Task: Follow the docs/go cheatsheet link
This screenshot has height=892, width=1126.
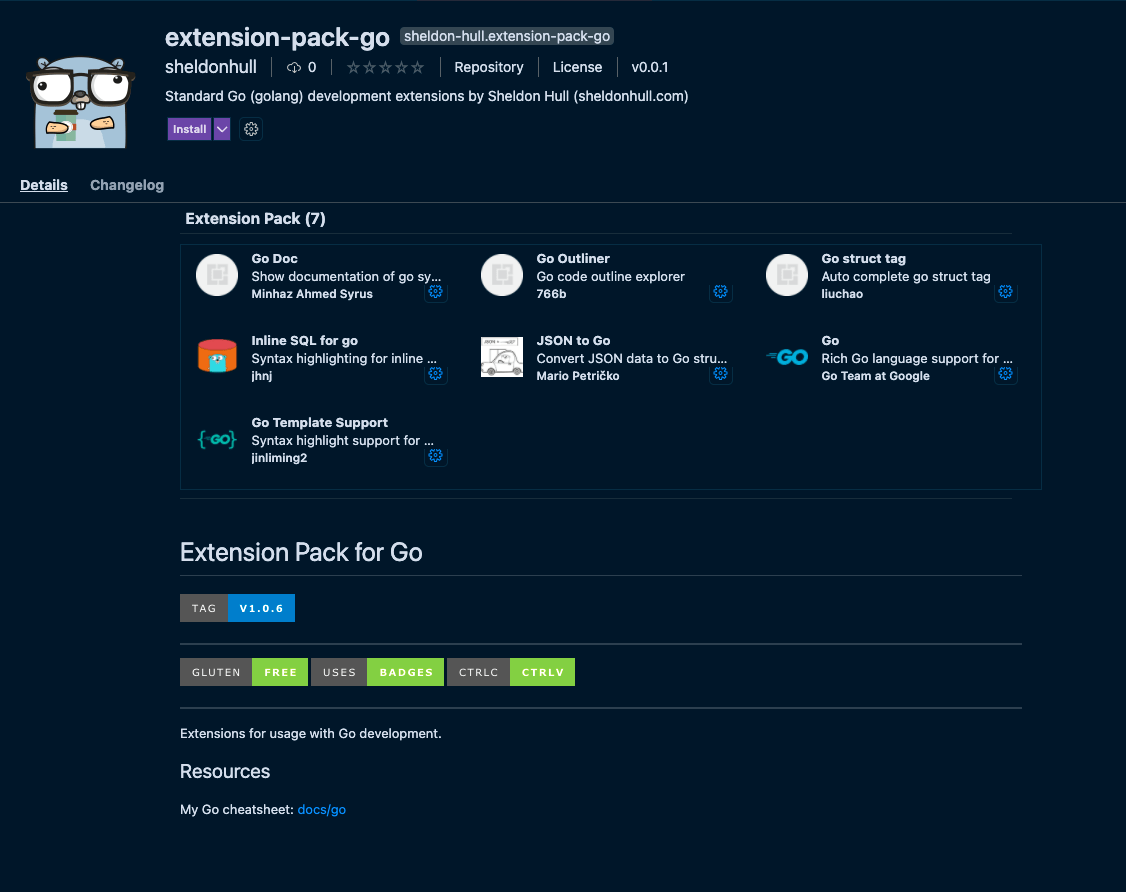Action: click(322, 809)
